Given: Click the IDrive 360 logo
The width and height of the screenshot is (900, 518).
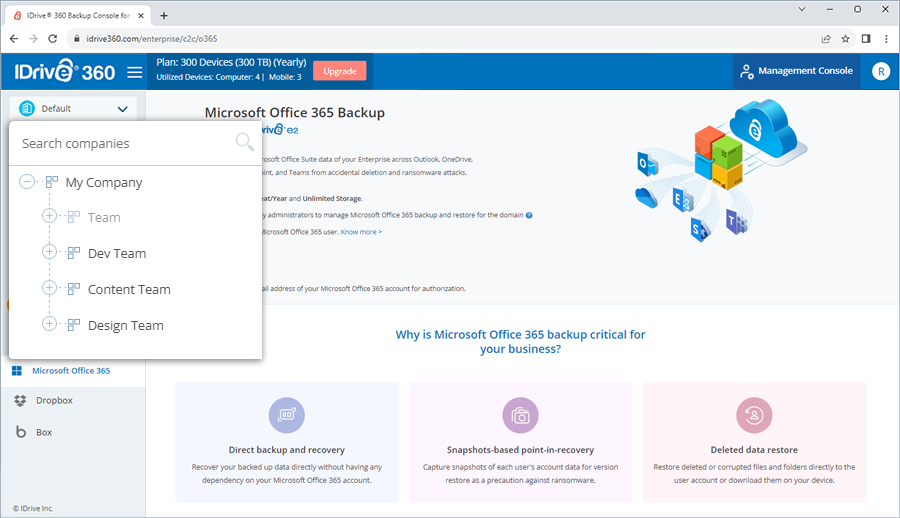Looking at the screenshot, I should (x=64, y=72).
